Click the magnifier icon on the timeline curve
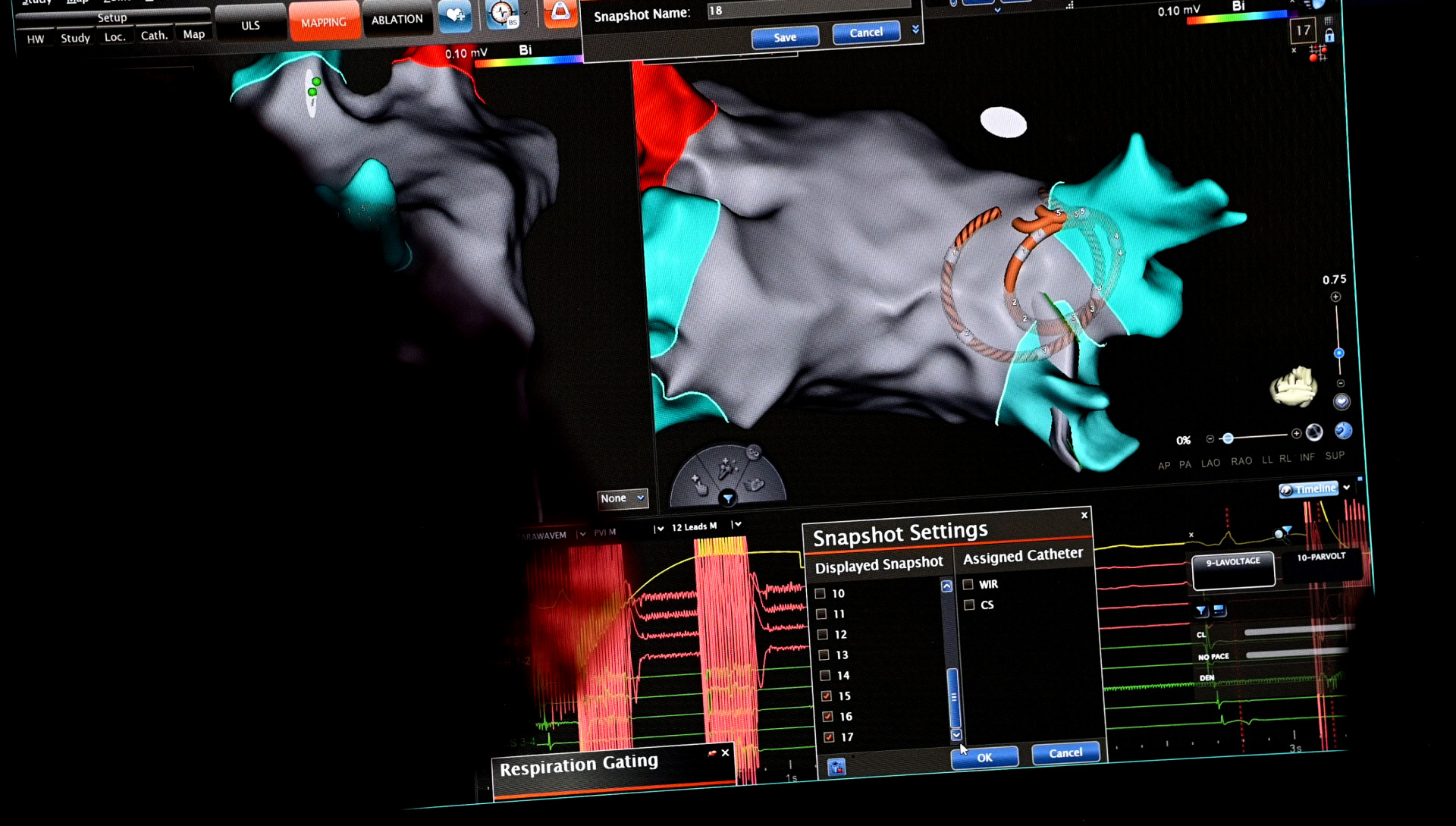This screenshot has width=1456, height=826. pos(1280,535)
